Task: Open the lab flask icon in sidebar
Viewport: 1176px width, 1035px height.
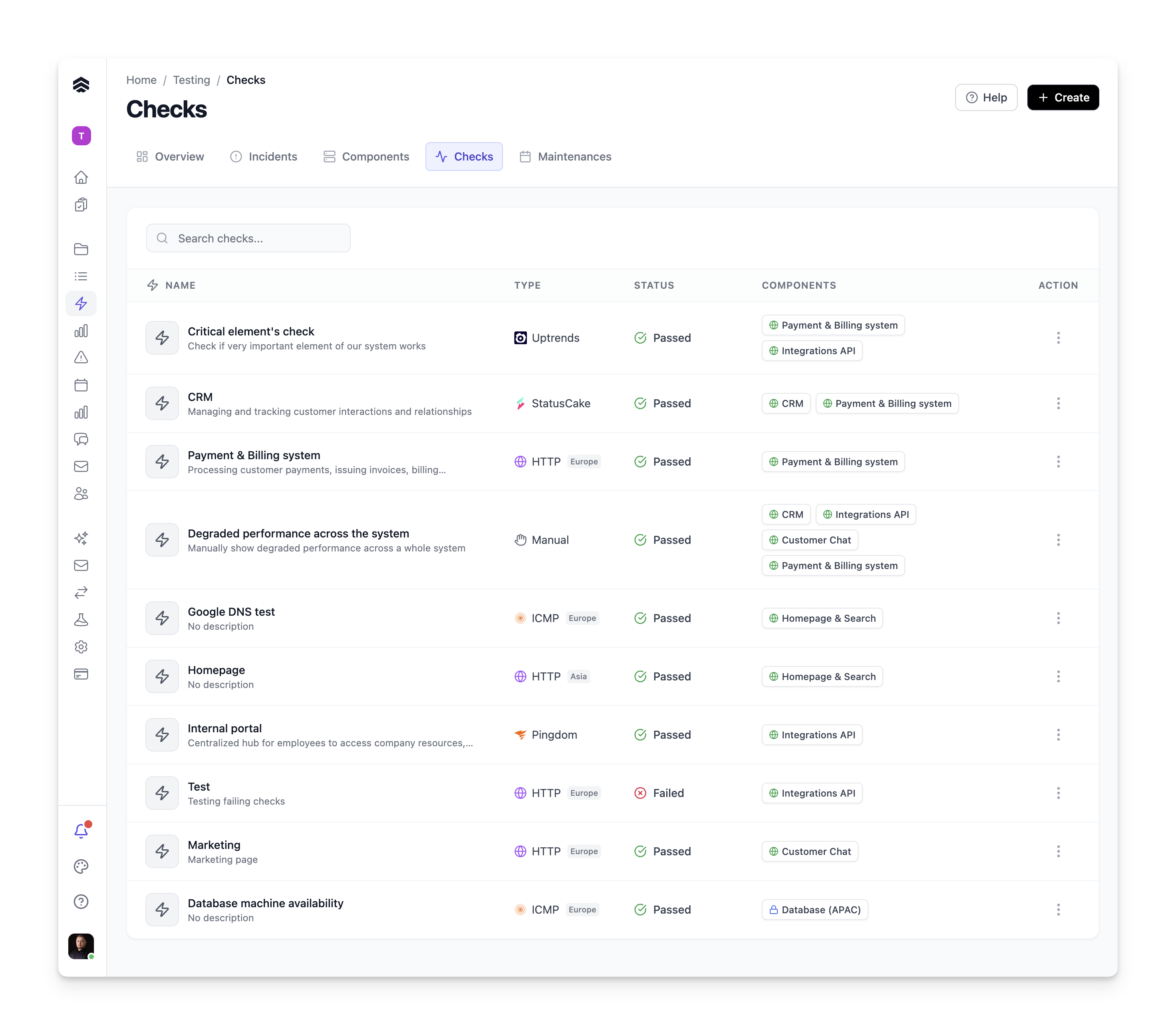Action: click(x=81, y=619)
